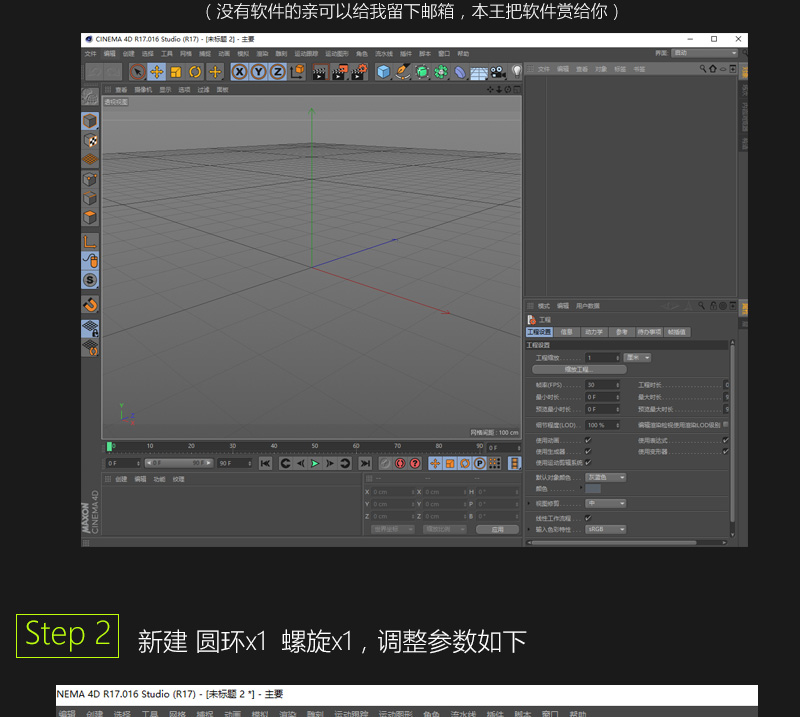This screenshot has height=717, width=800.
Task: Select the Move tool in top toolbar
Action: click(157, 72)
